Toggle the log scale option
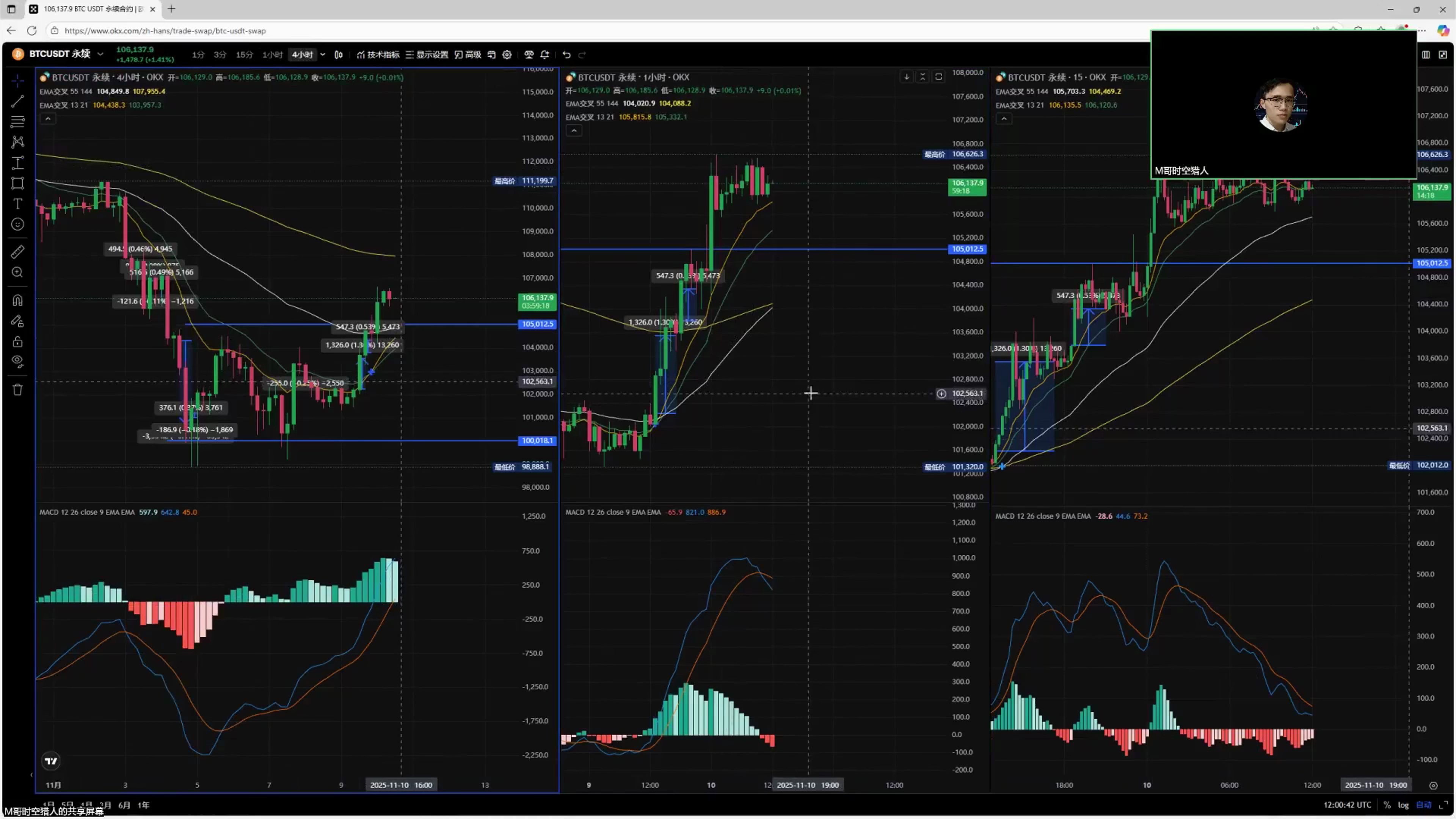Viewport: 1456px width, 819px height. click(1403, 805)
